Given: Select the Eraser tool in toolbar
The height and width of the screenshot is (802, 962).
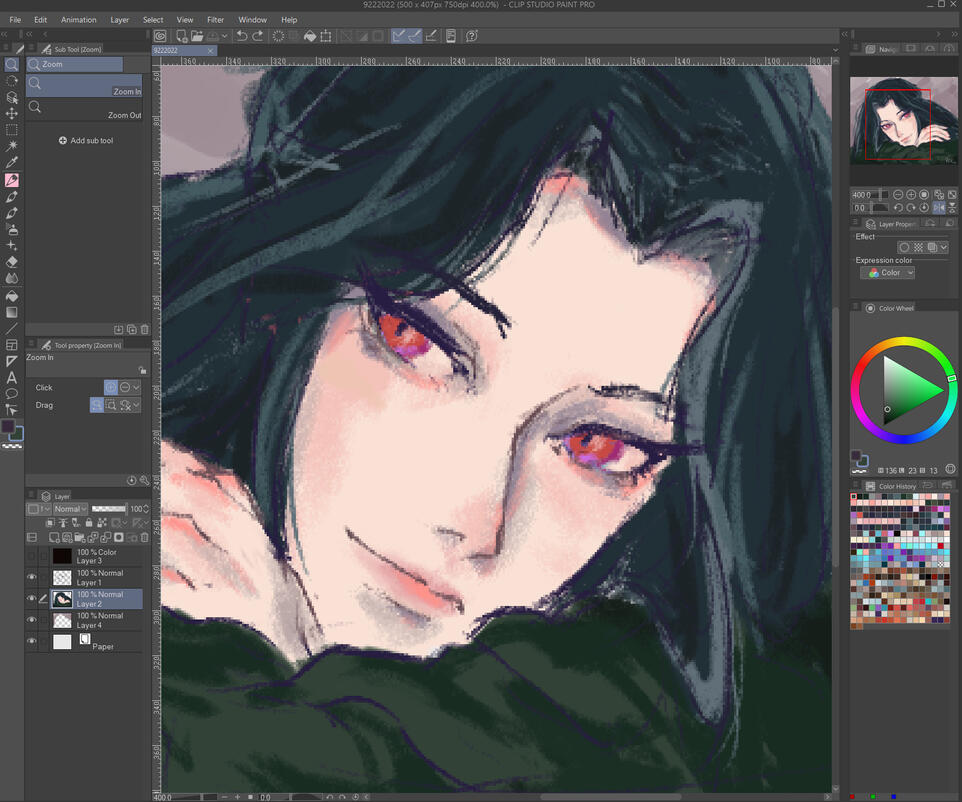Looking at the screenshot, I should tap(12, 262).
